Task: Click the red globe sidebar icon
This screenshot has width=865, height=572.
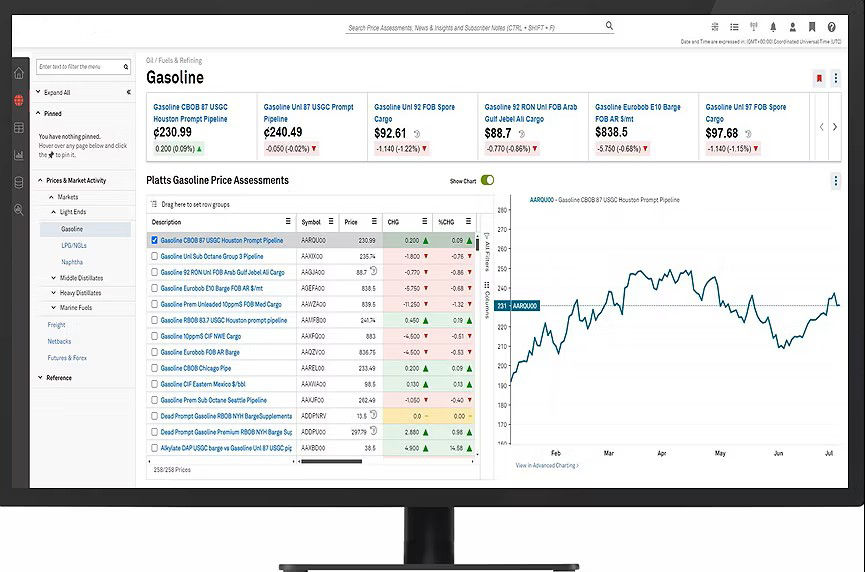Action: pyautogui.click(x=19, y=100)
